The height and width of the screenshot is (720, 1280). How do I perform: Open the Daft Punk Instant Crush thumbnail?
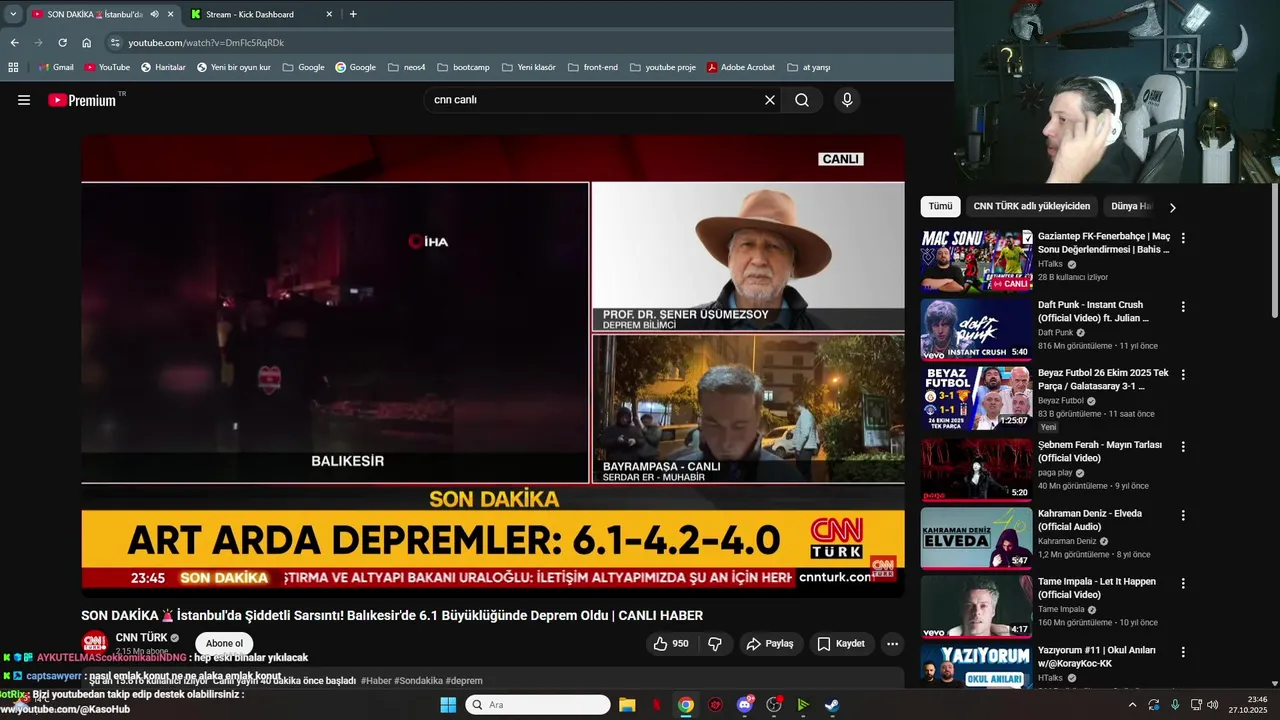[x=976, y=329]
